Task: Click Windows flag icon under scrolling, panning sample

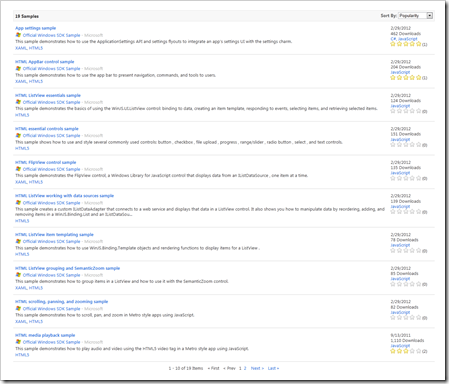Action: [x=18, y=309]
